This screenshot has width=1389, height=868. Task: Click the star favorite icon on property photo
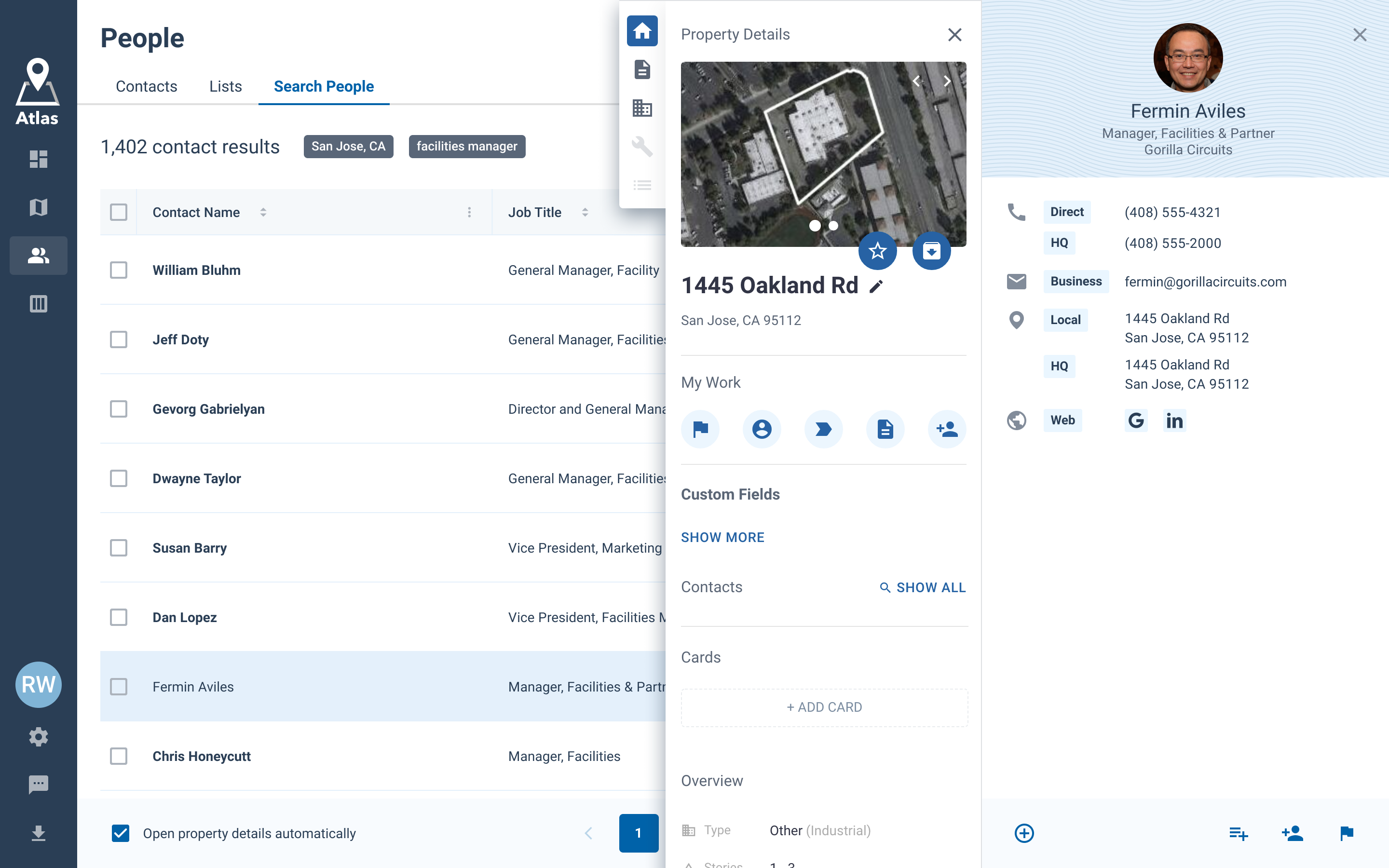coord(877,251)
